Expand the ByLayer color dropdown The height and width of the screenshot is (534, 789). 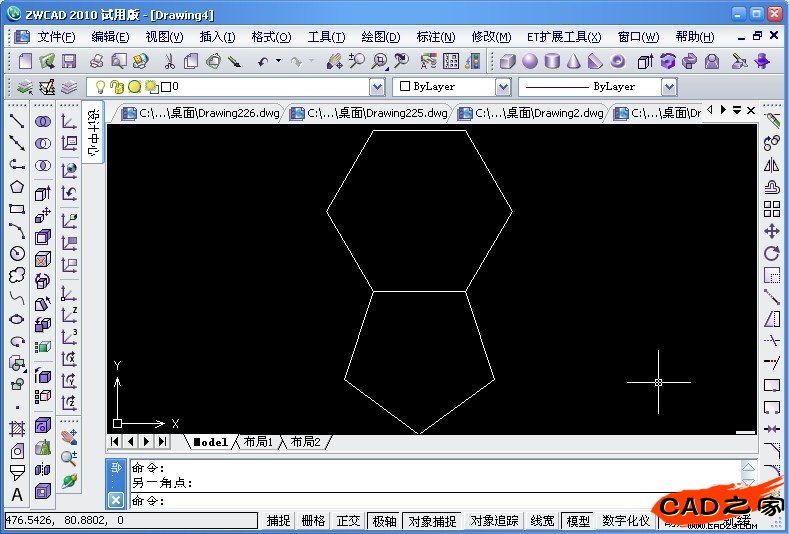(x=503, y=87)
